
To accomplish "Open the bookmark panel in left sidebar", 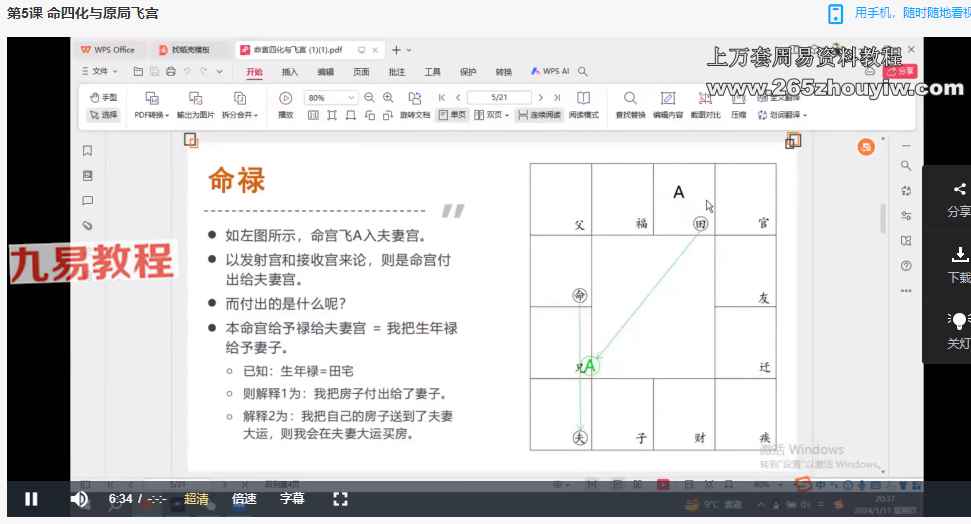I will click(x=88, y=151).
